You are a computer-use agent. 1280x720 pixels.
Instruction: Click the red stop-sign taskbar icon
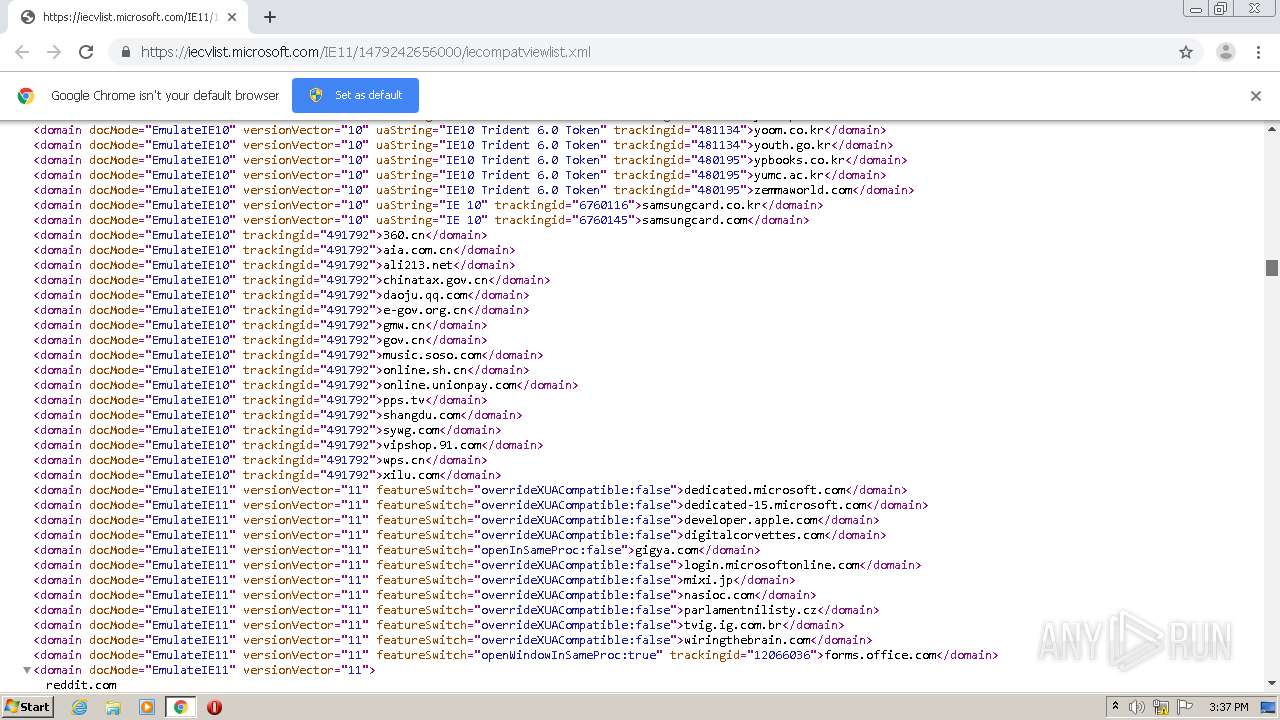tap(214, 707)
